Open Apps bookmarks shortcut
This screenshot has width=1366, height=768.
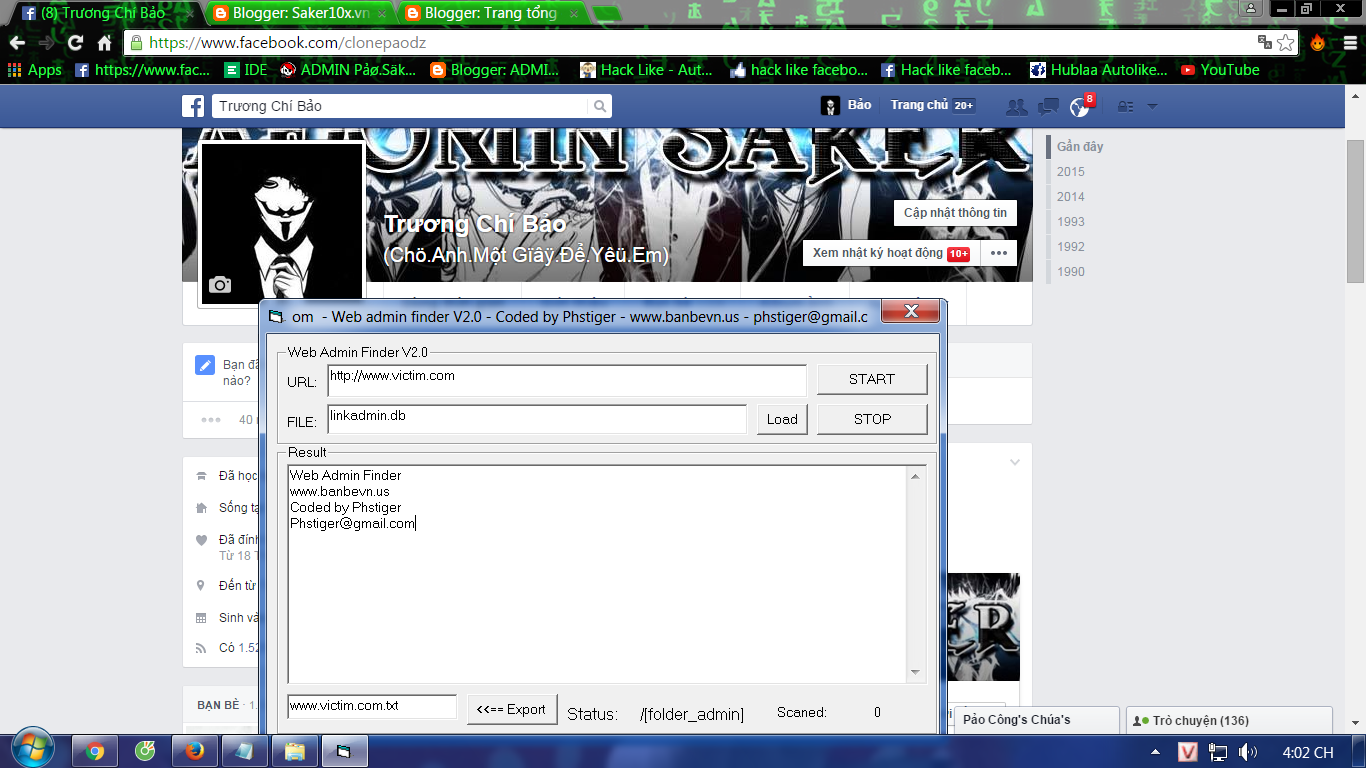point(35,70)
